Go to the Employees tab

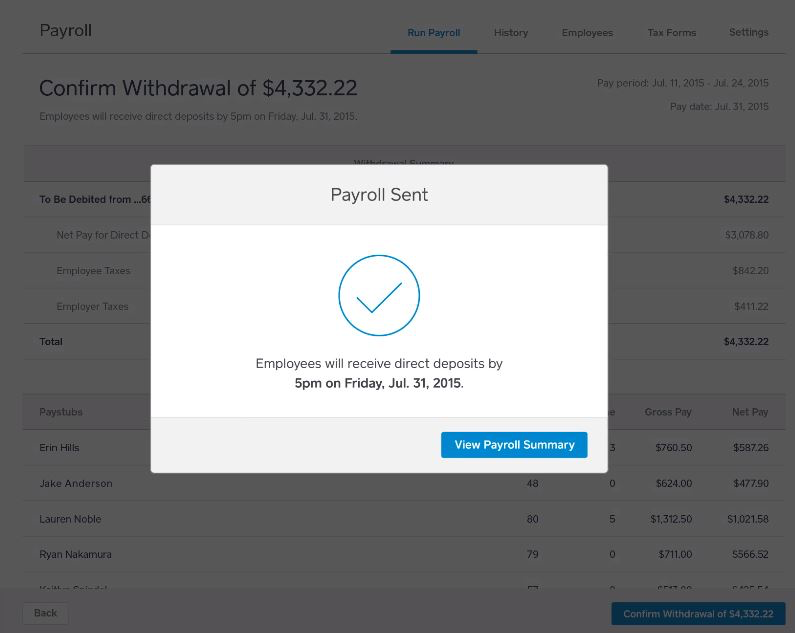(x=587, y=33)
